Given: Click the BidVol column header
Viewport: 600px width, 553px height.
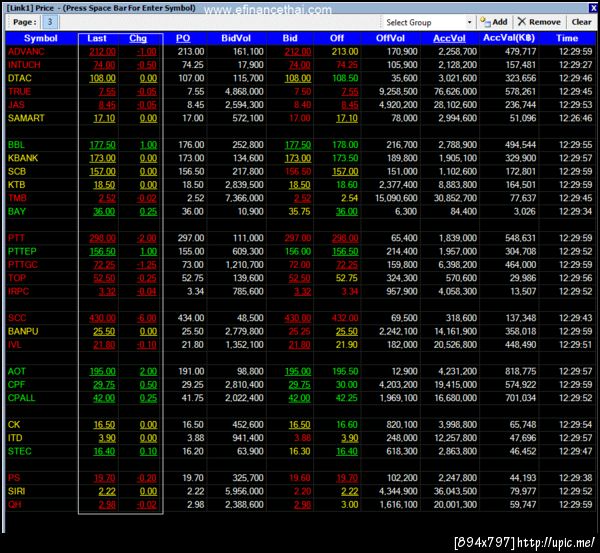Looking at the screenshot, I should click(x=236, y=38).
